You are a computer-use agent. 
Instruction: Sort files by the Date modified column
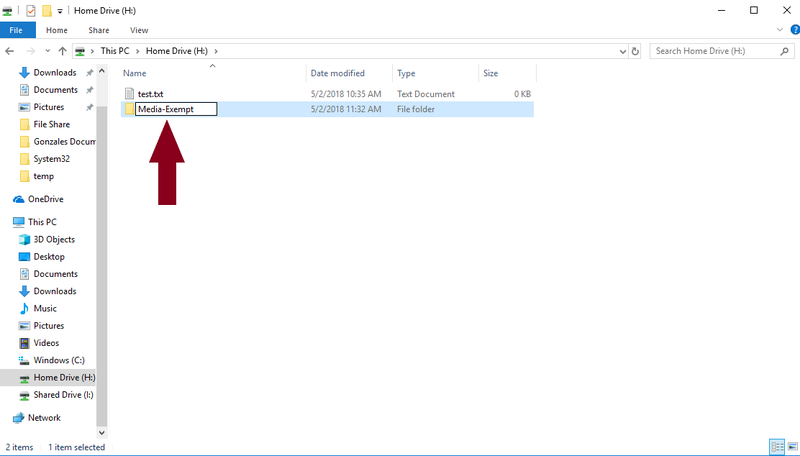(337, 73)
